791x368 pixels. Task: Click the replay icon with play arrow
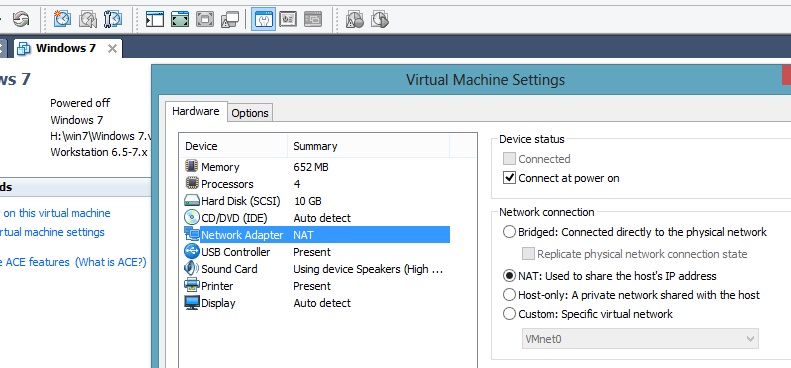click(380, 19)
